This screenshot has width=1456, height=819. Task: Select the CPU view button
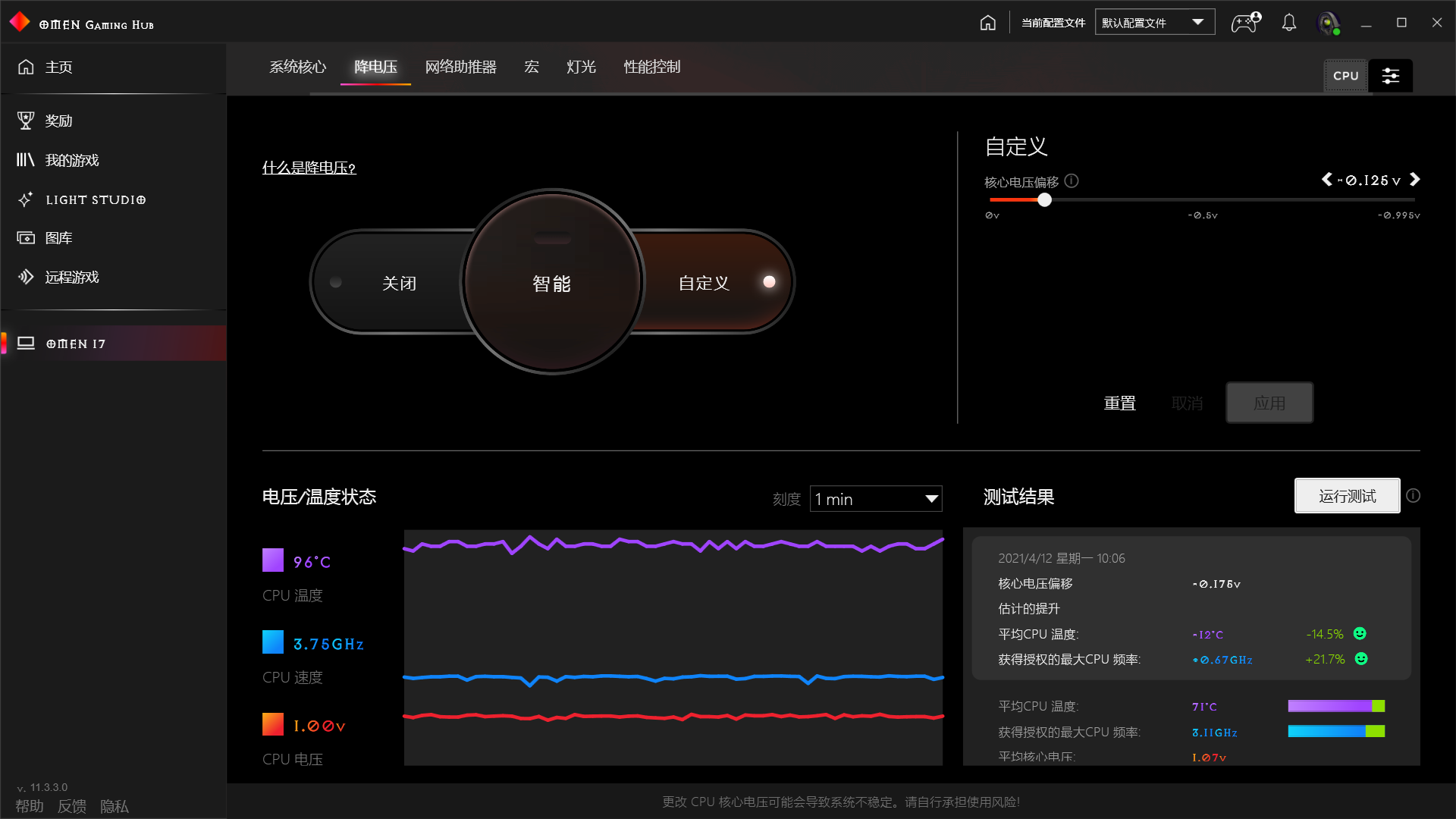point(1346,76)
